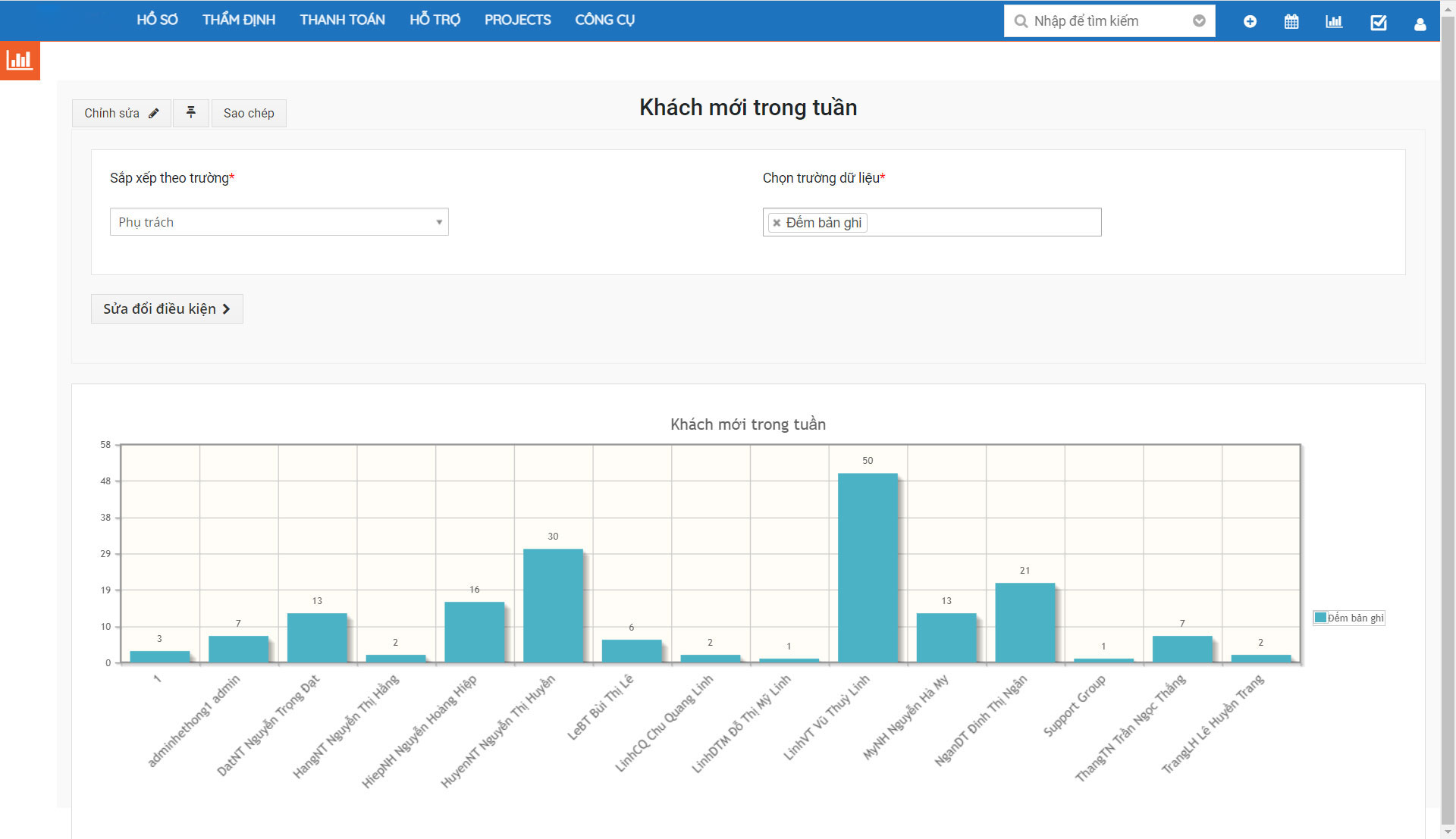Click the MyNH Nguyễn Hà My bar
This screenshot has height=839, width=1456.
(946, 637)
